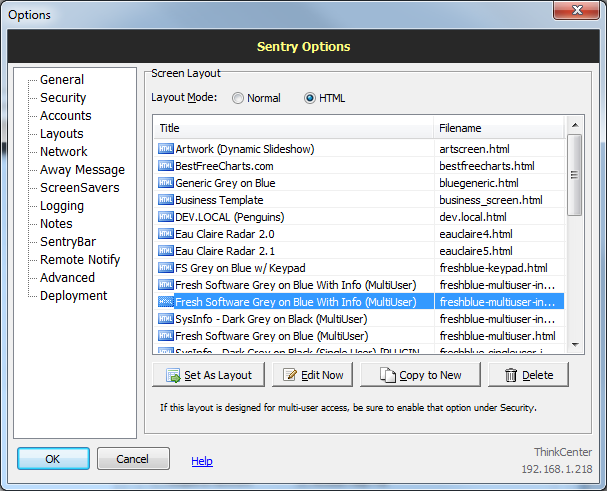Open the Notes section

pyautogui.click(x=56, y=223)
